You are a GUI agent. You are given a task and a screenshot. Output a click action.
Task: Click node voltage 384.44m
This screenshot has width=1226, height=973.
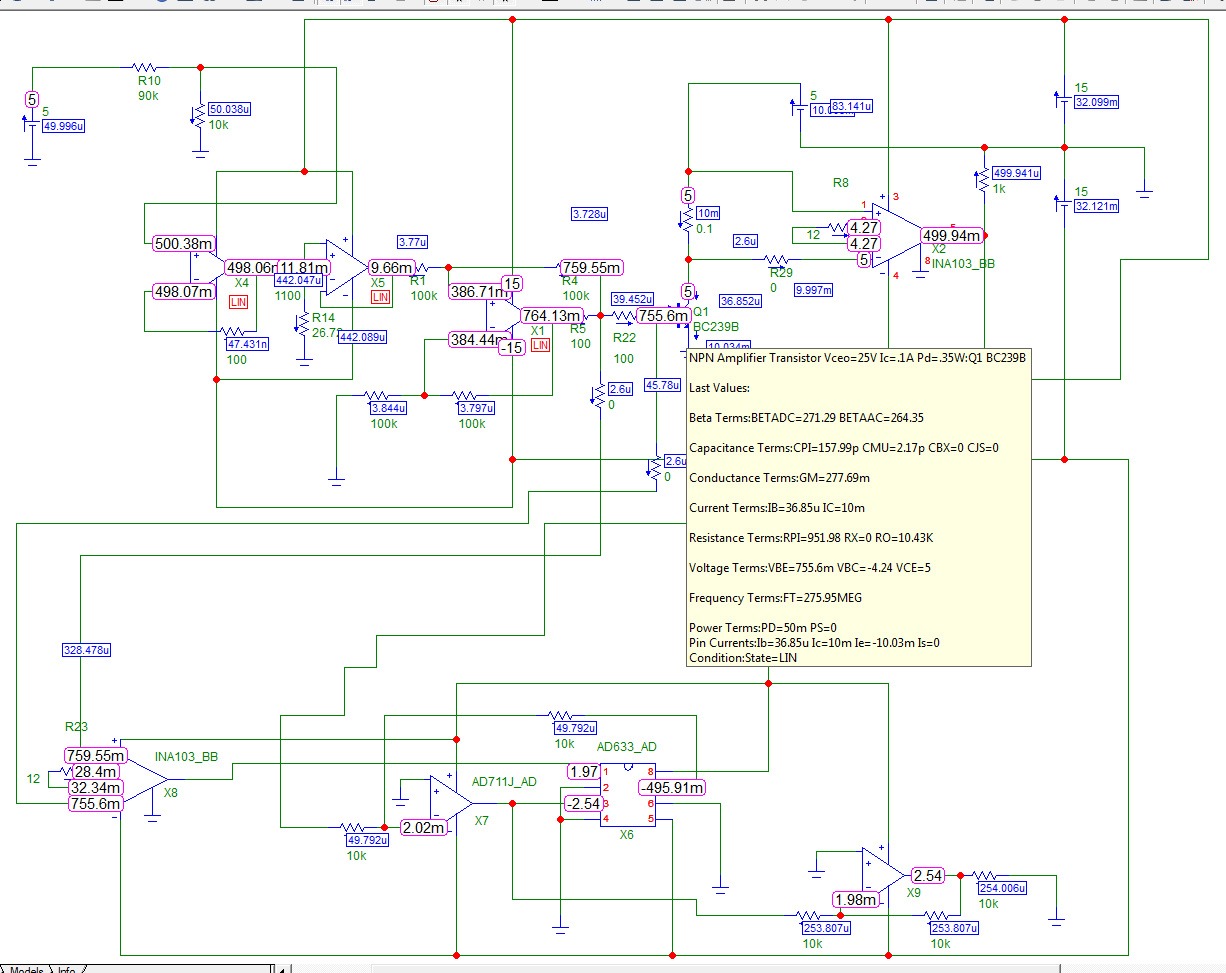pyautogui.click(x=480, y=340)
